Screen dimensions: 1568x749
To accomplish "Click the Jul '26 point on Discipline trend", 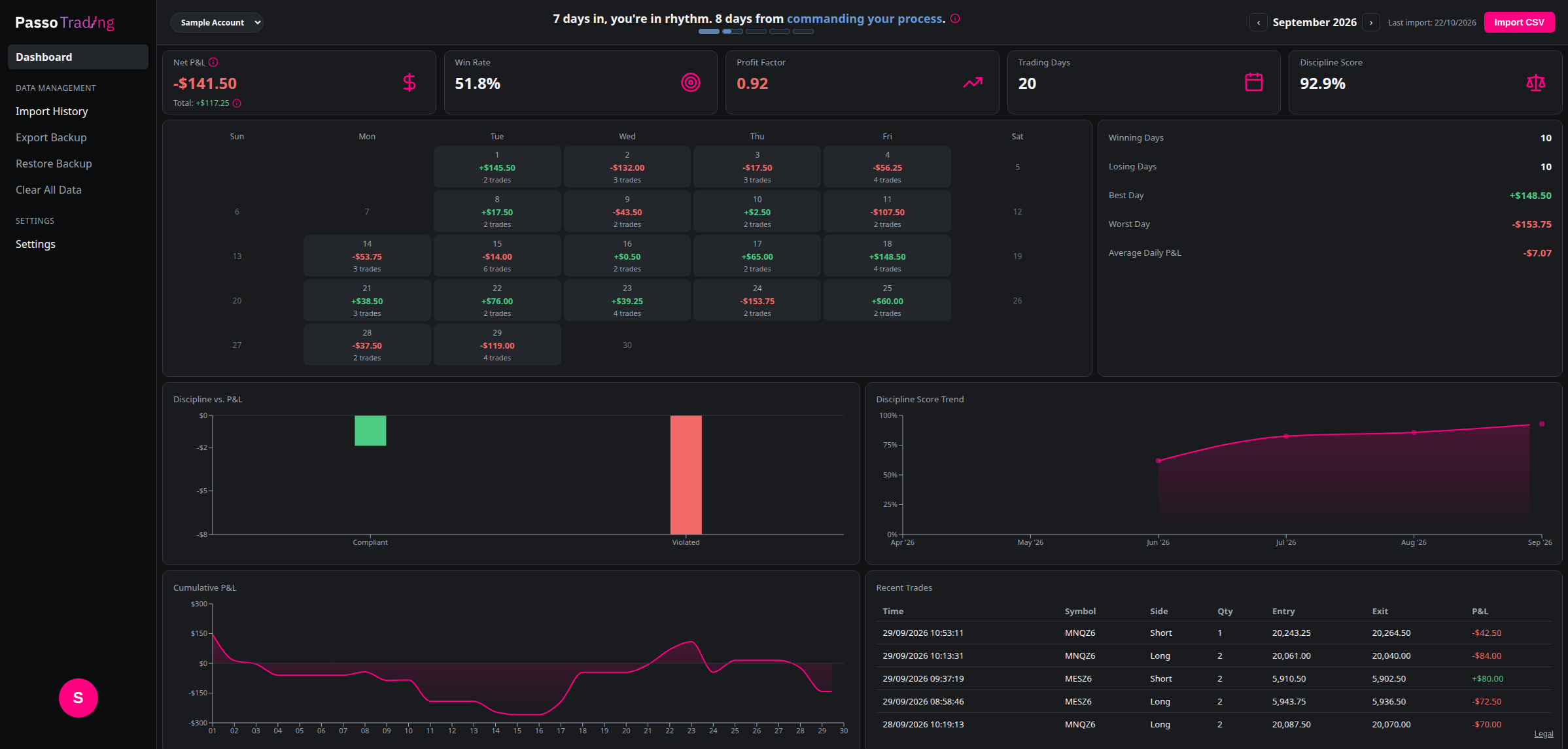I will pos(1286,436).
